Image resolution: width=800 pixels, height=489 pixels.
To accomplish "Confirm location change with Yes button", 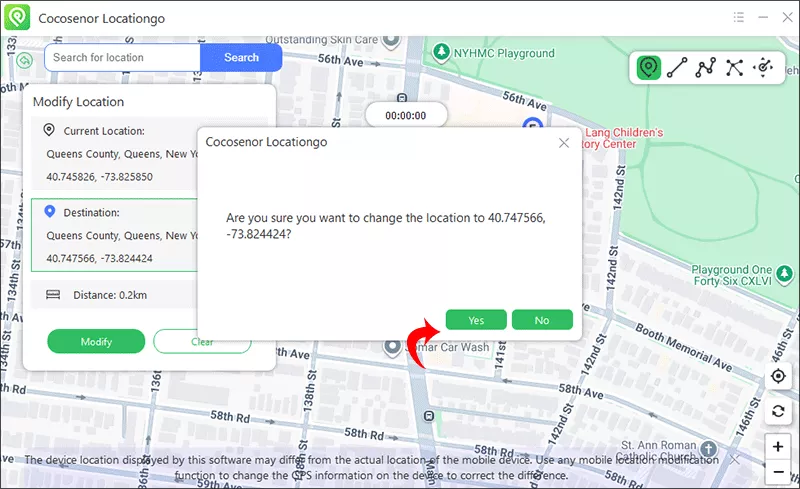I will coord(476,320).
